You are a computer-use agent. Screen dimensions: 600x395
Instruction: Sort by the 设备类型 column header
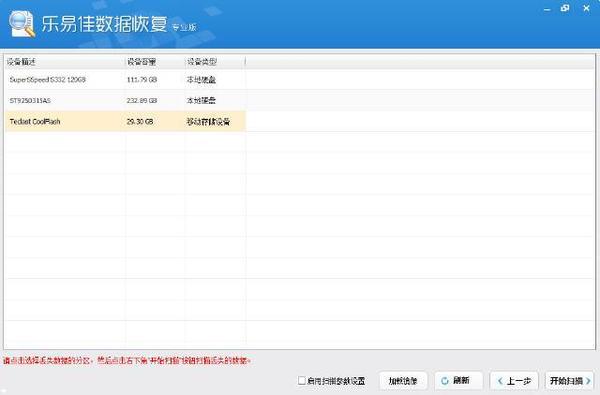pyautogui.click(x=214, y=61)
